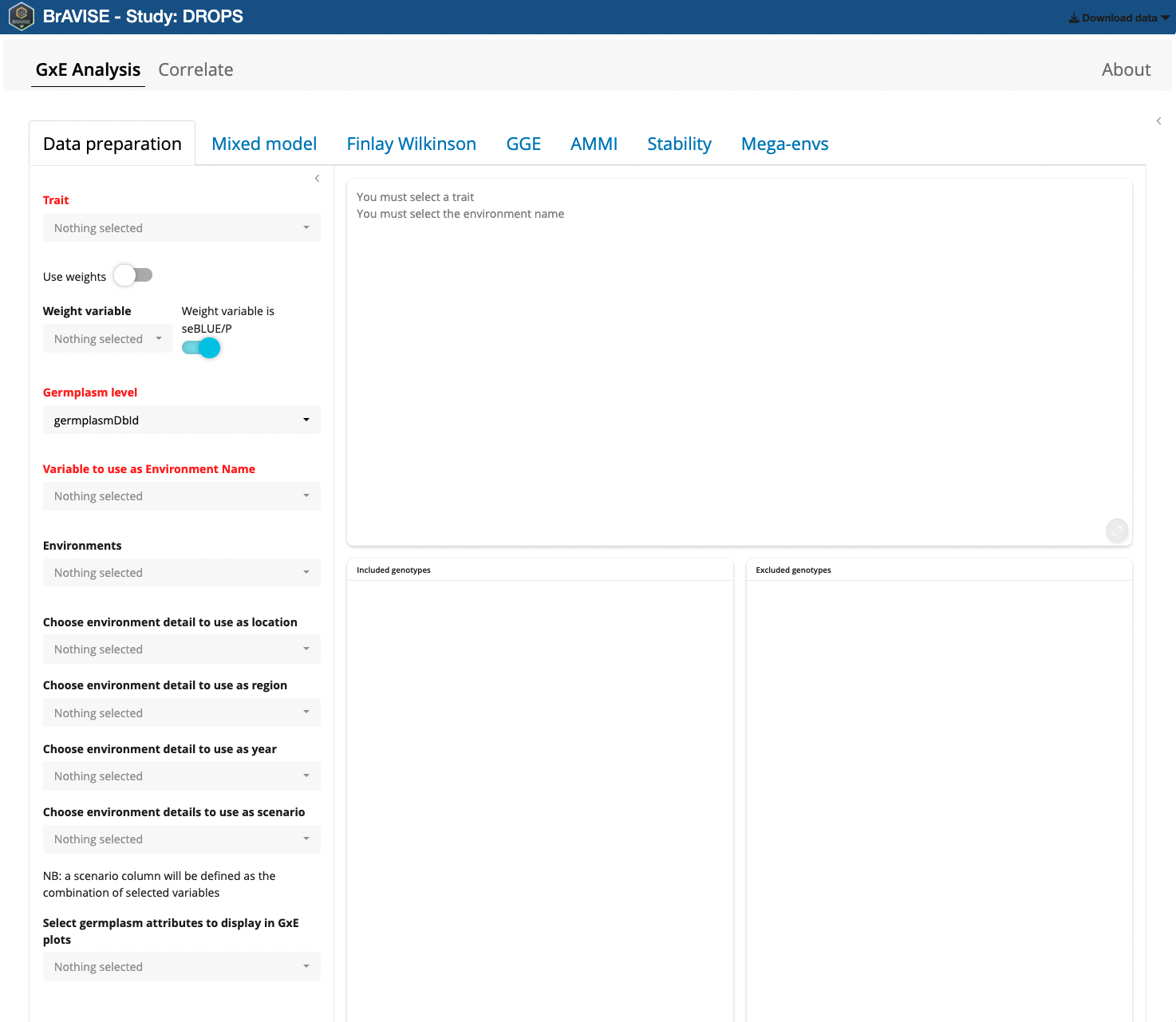Viewport: 1176px width, 1022px height.
Task: Open the Trait dropdown
Action: pos(182,228)
